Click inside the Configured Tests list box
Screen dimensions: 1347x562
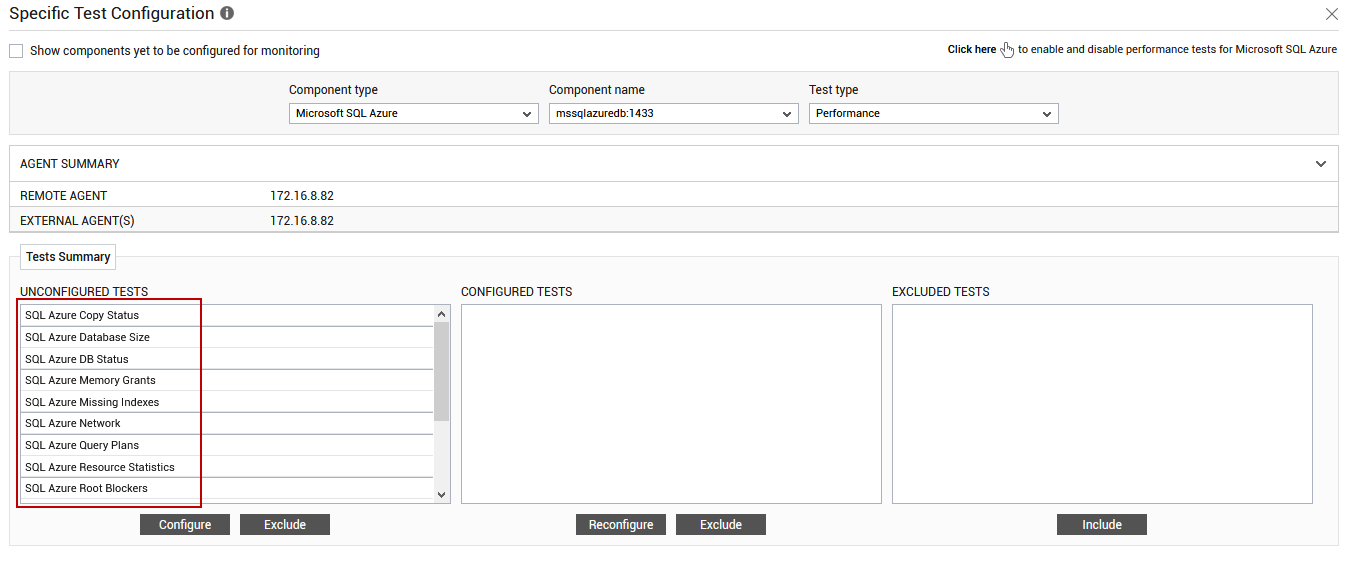pos(671,404)
